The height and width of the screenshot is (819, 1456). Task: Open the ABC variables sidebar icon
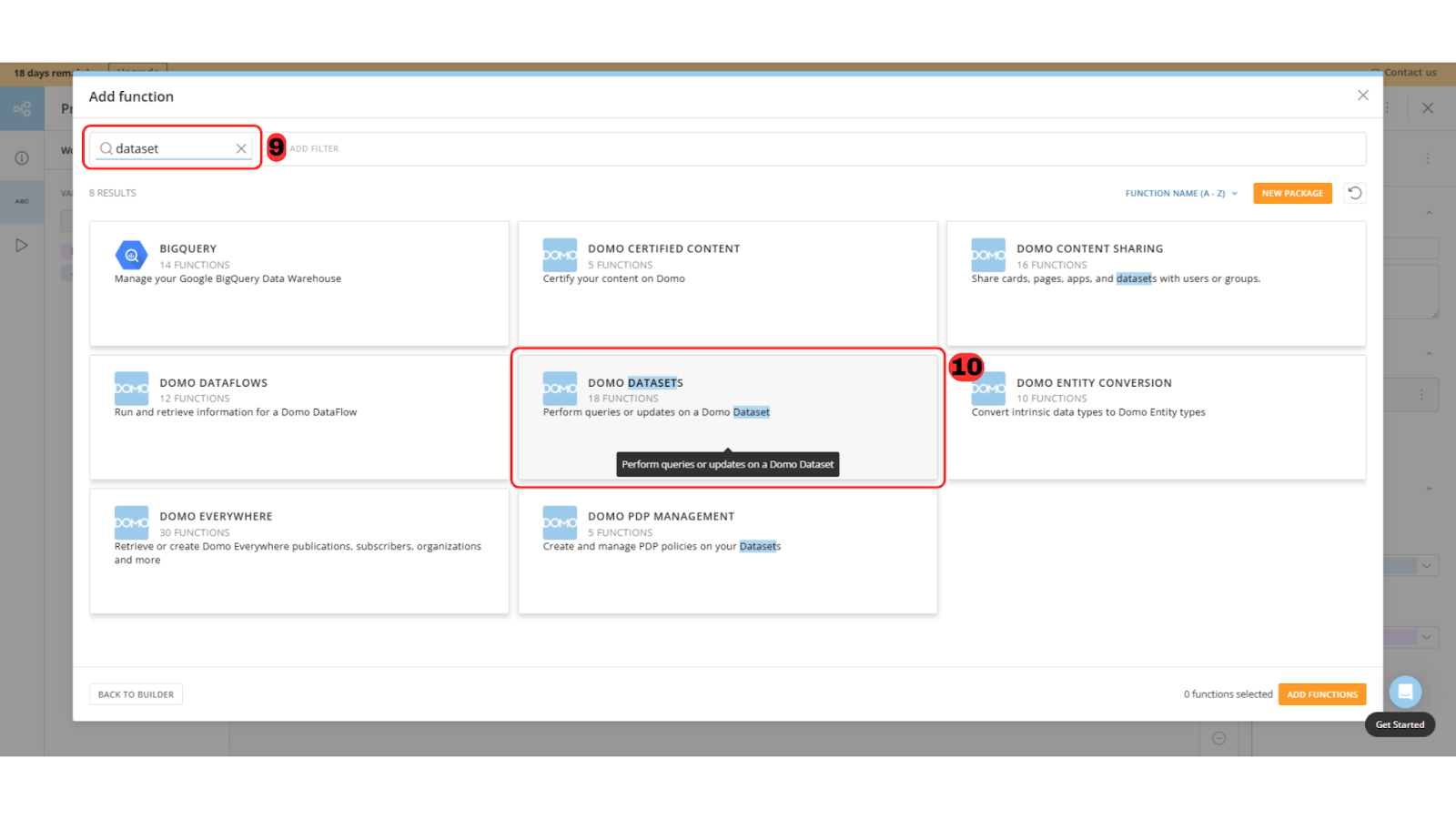[x=22, y=201]
